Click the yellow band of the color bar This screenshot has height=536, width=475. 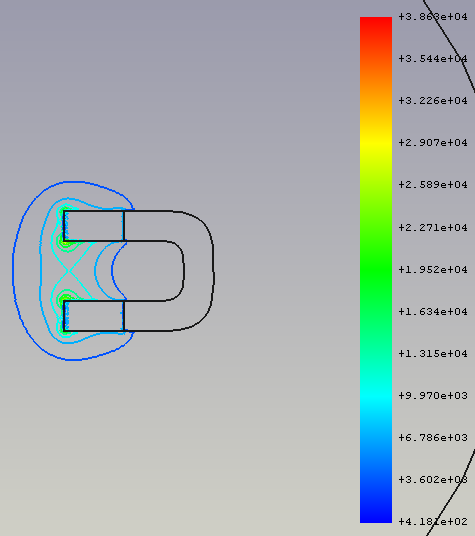(376, 142)
